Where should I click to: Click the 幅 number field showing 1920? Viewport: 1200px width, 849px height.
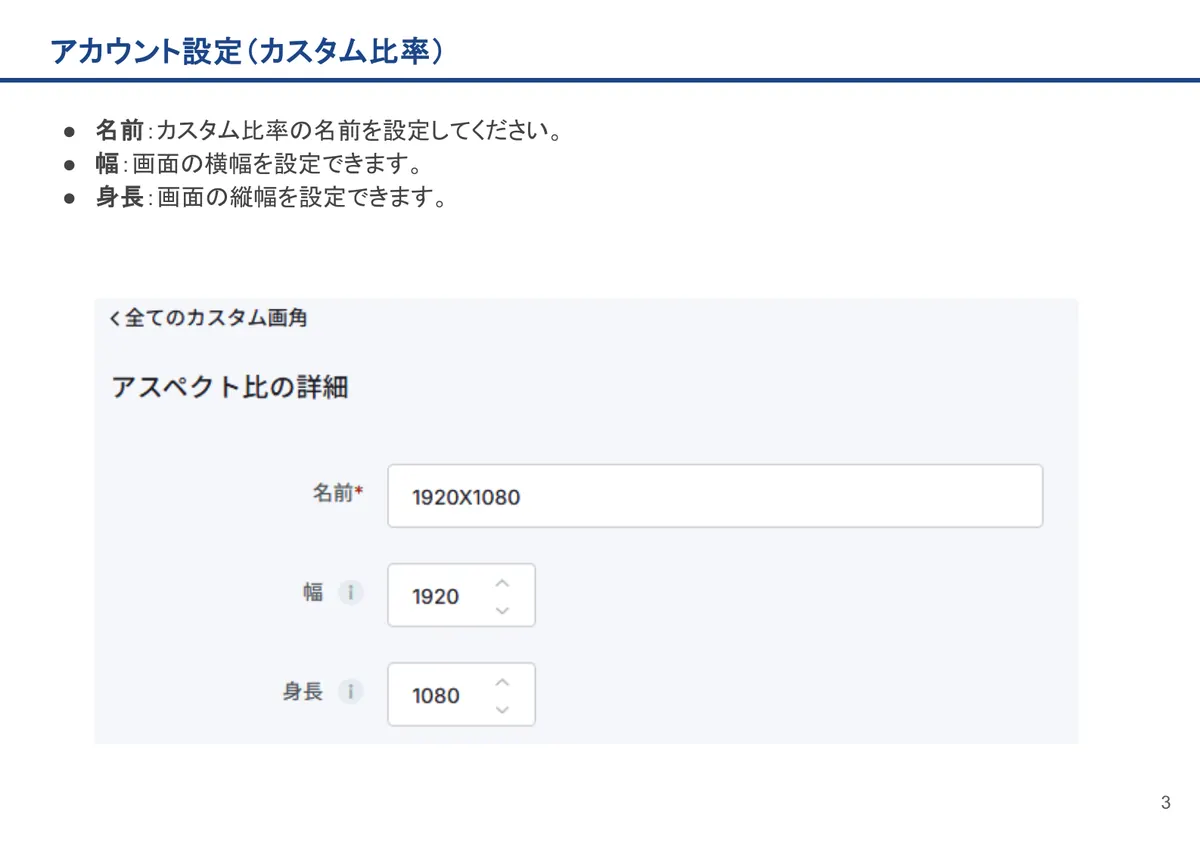point(461,595)
